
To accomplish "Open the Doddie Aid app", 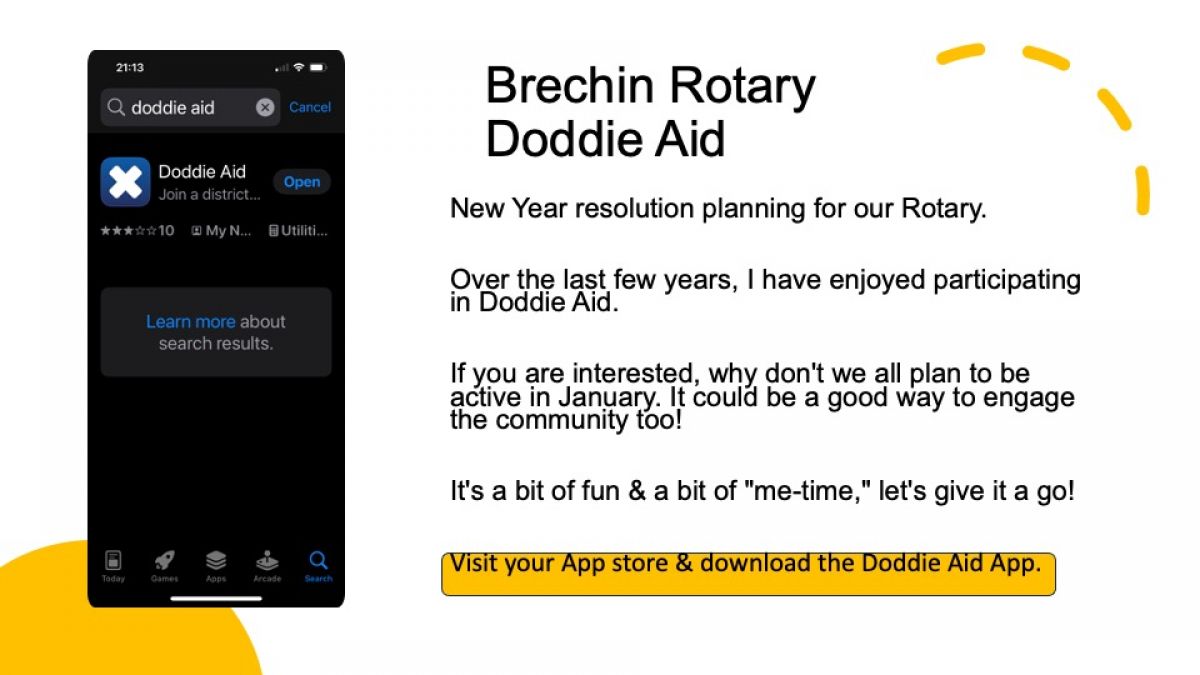I will tap(302, 182).
